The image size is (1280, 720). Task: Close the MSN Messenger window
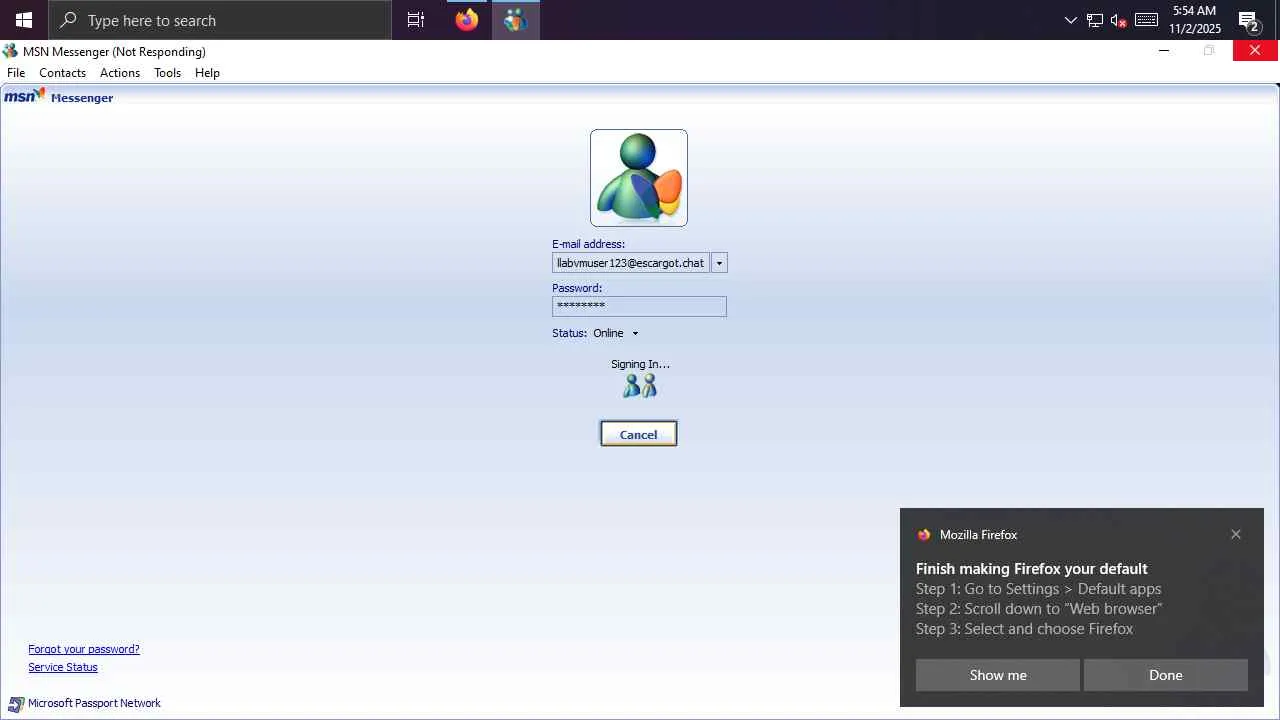1255,51
